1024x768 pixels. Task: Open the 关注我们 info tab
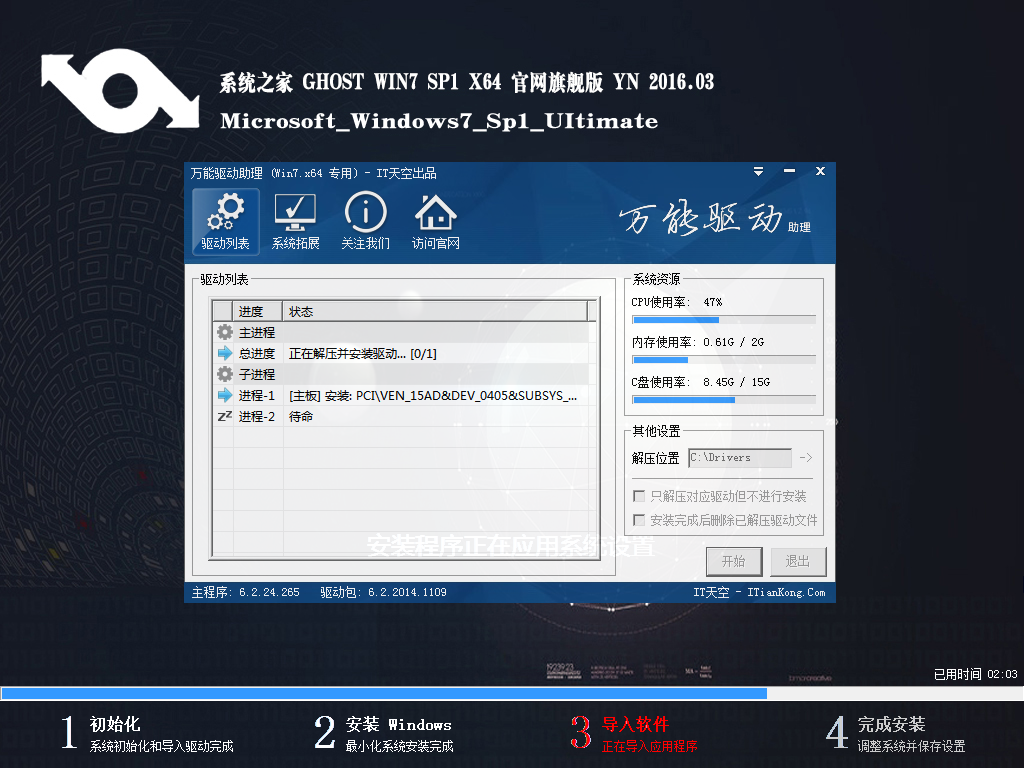(365, 221)
